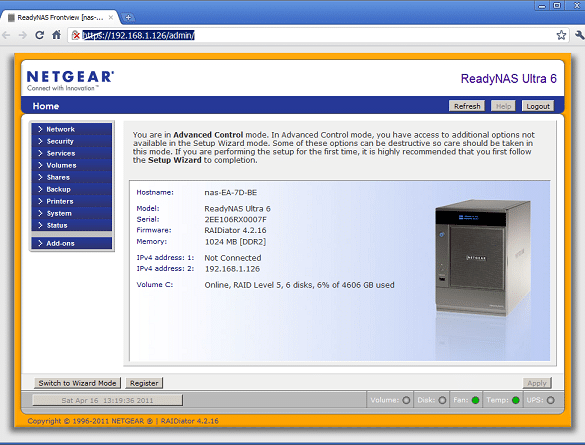Bookmark this page with the star icon
This screenshot has height=445, width=585.
pyautogui.click(x=561, y=35)
